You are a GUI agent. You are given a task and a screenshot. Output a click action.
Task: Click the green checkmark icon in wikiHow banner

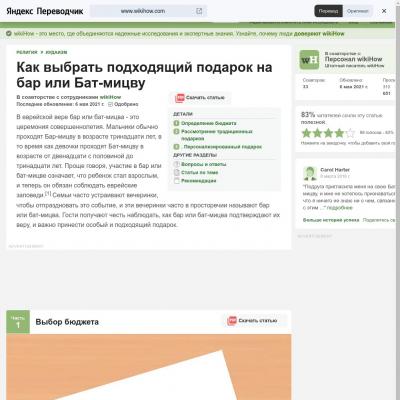tap(9, 34)
